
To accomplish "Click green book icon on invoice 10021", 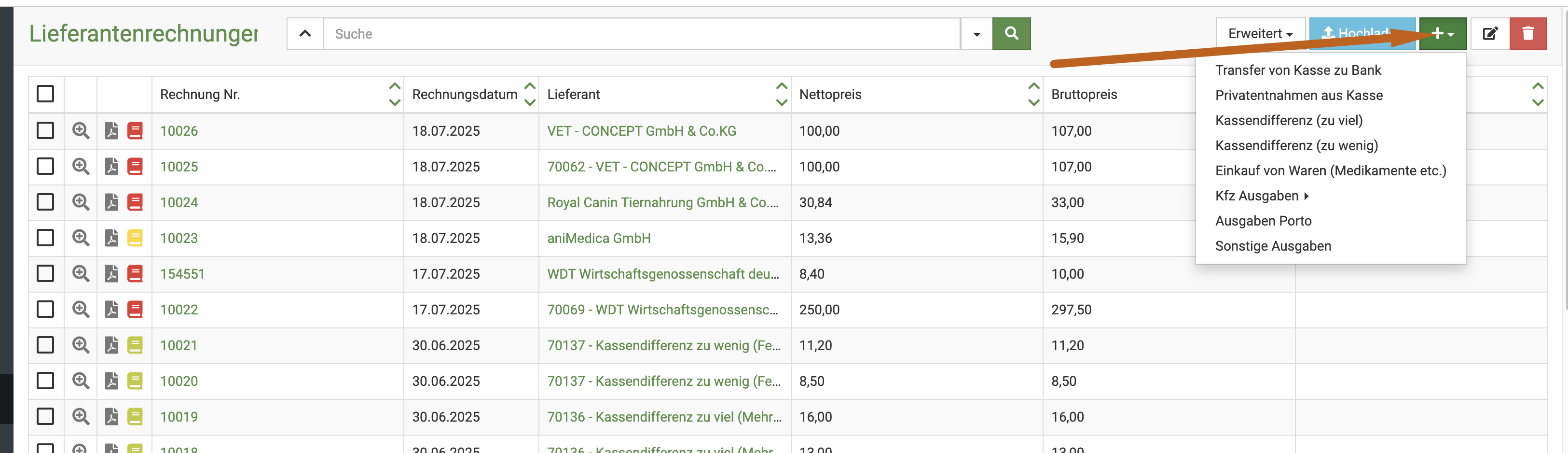I will pyautogui.click(x=135, y=345).
